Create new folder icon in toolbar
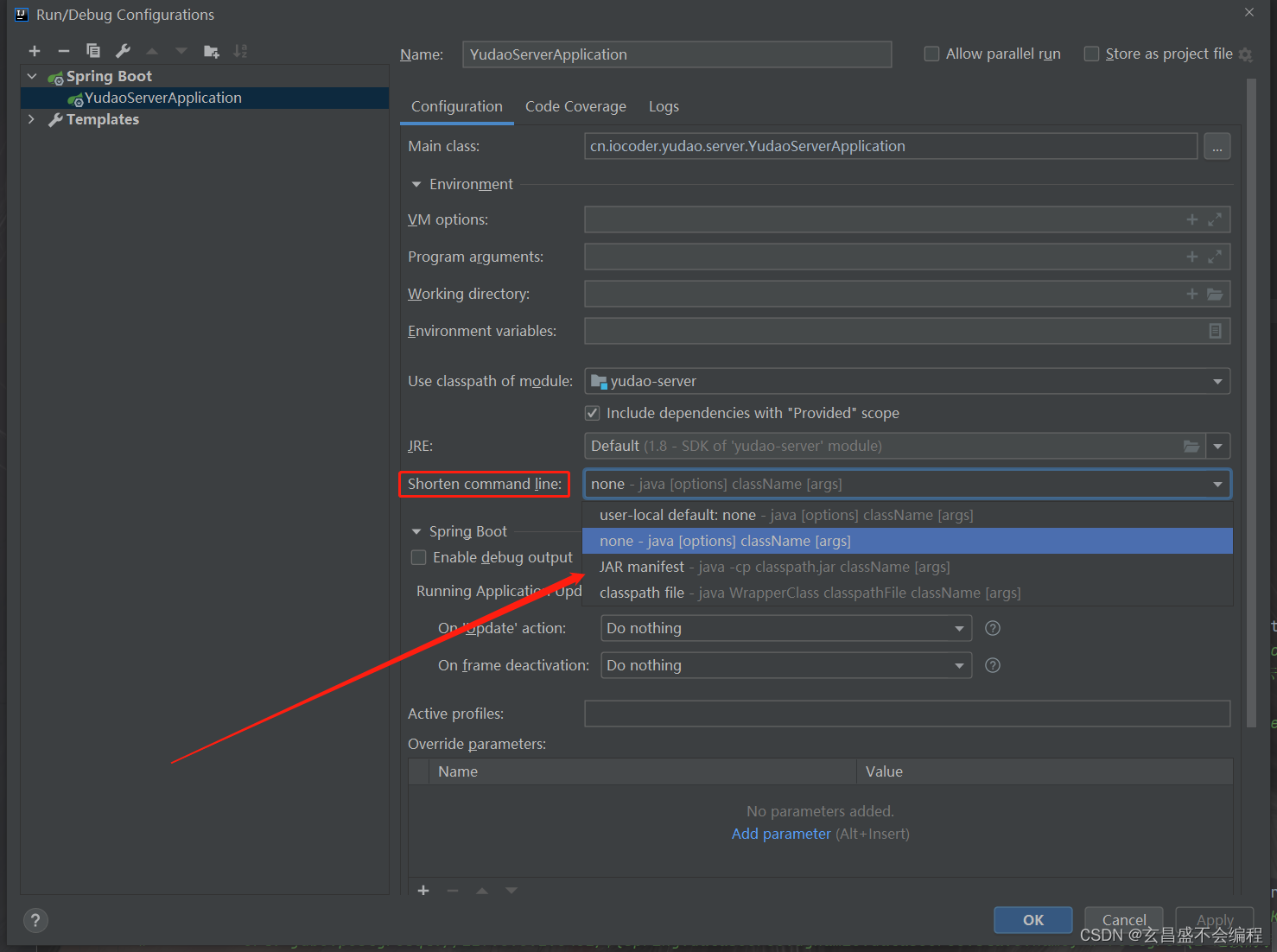 pyautogui.click(x=211, y=51)
